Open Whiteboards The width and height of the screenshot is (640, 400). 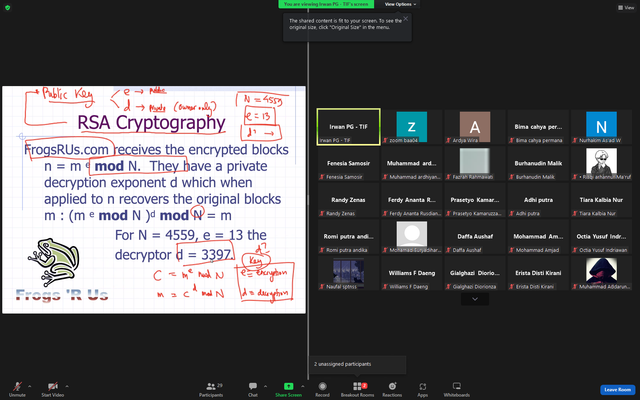457,389
